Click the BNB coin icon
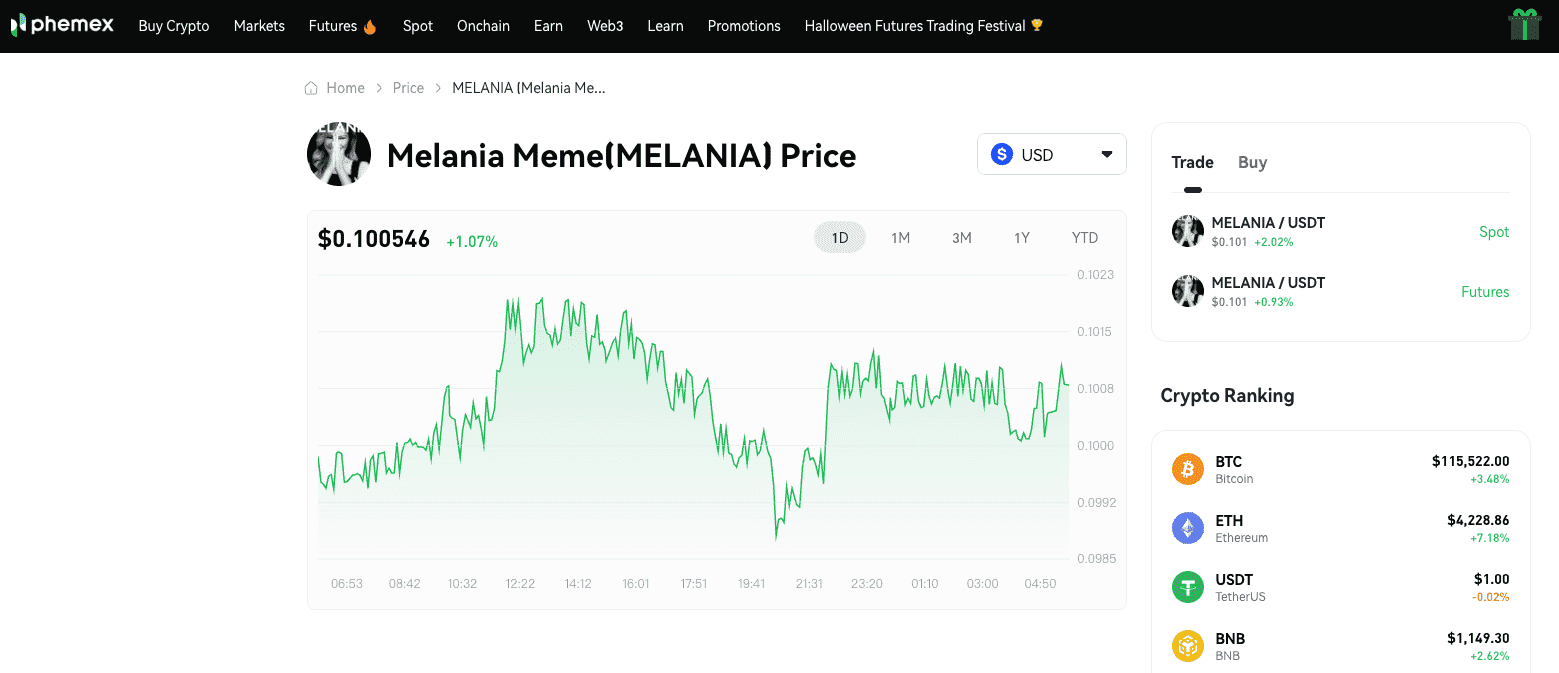1559x673 pixels. pyautogui.click(x=1188, y=646)
